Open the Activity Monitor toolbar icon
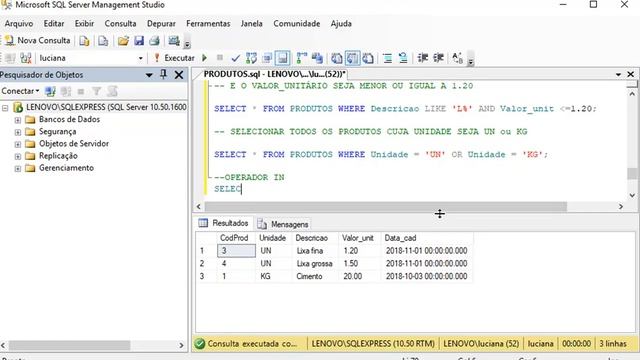 pyautogui.click(x=174, y=40)
